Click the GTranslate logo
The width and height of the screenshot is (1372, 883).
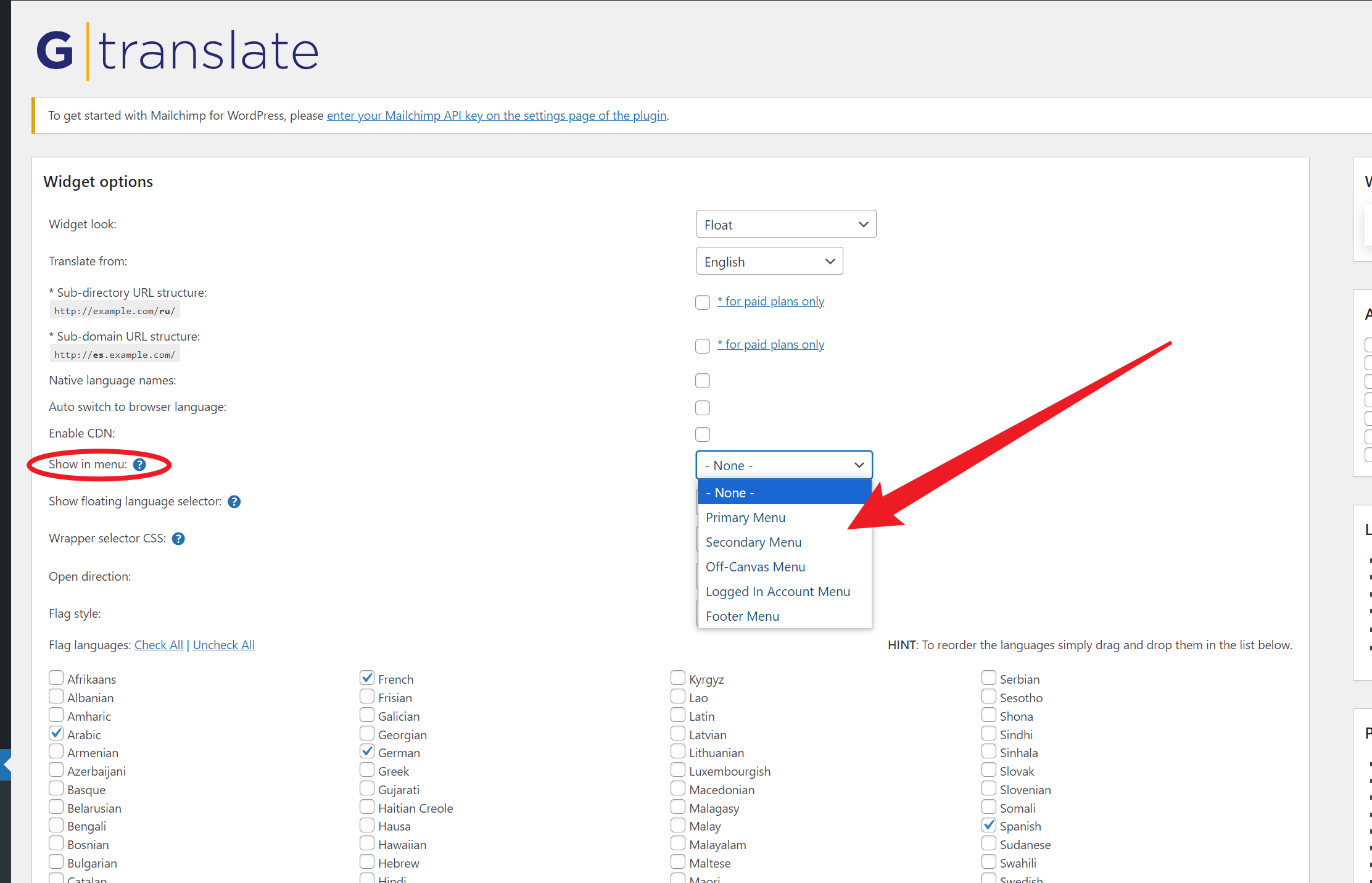coord(177,49)
